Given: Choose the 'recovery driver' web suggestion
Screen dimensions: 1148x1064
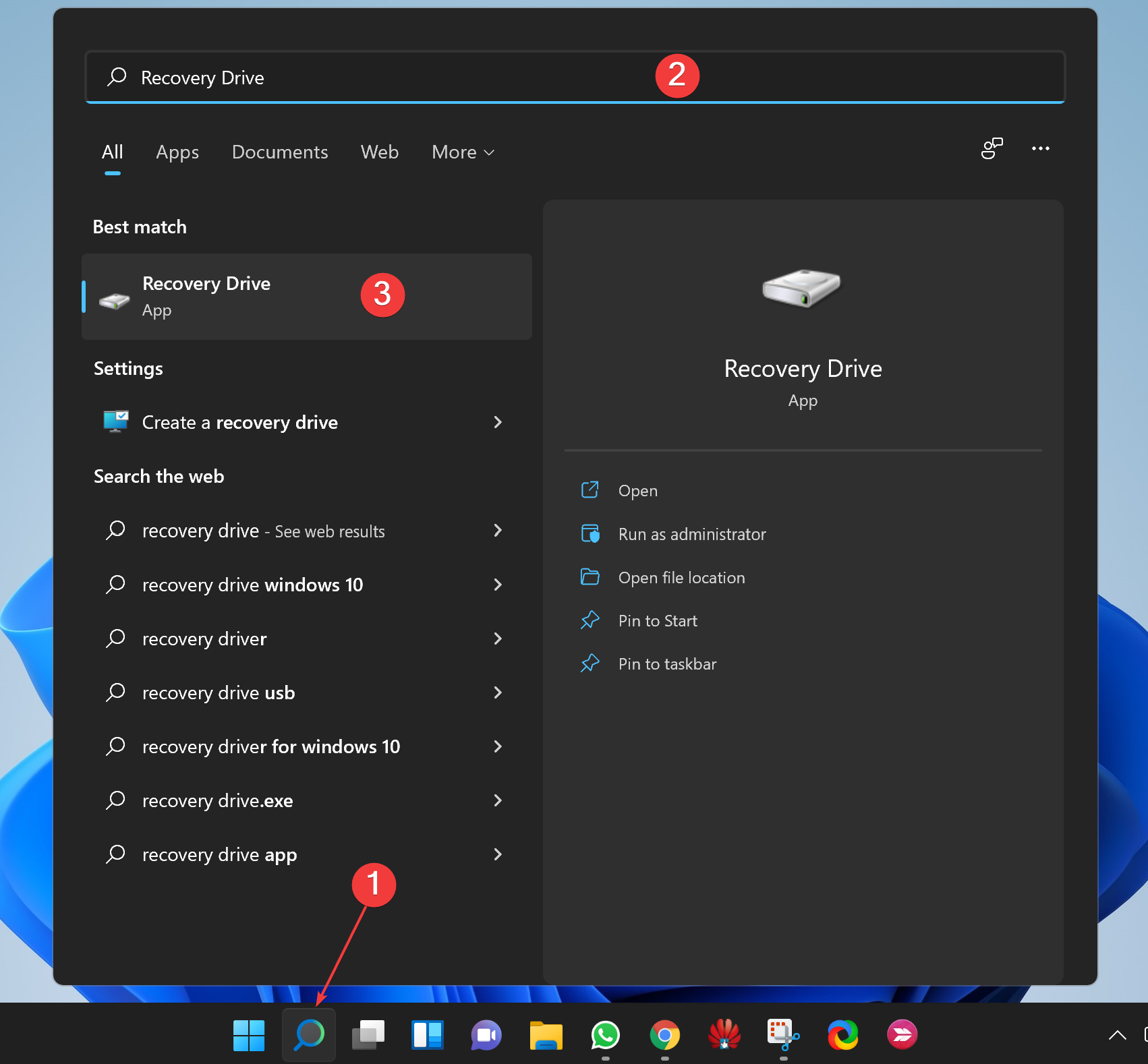Looking at the screenshot, I should tap(307, 639).
